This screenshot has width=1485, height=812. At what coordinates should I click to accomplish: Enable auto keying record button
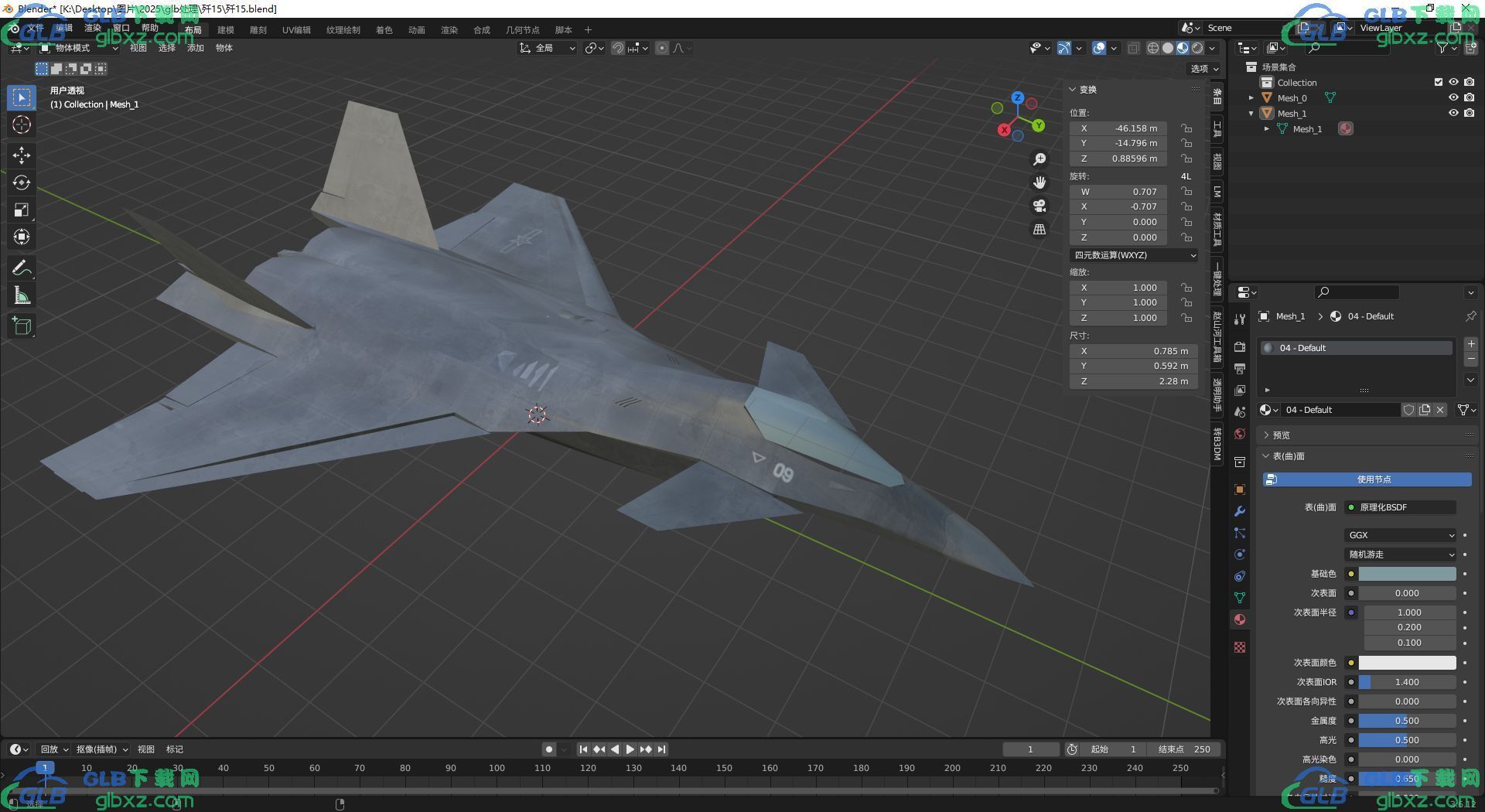tap(548, 749)
